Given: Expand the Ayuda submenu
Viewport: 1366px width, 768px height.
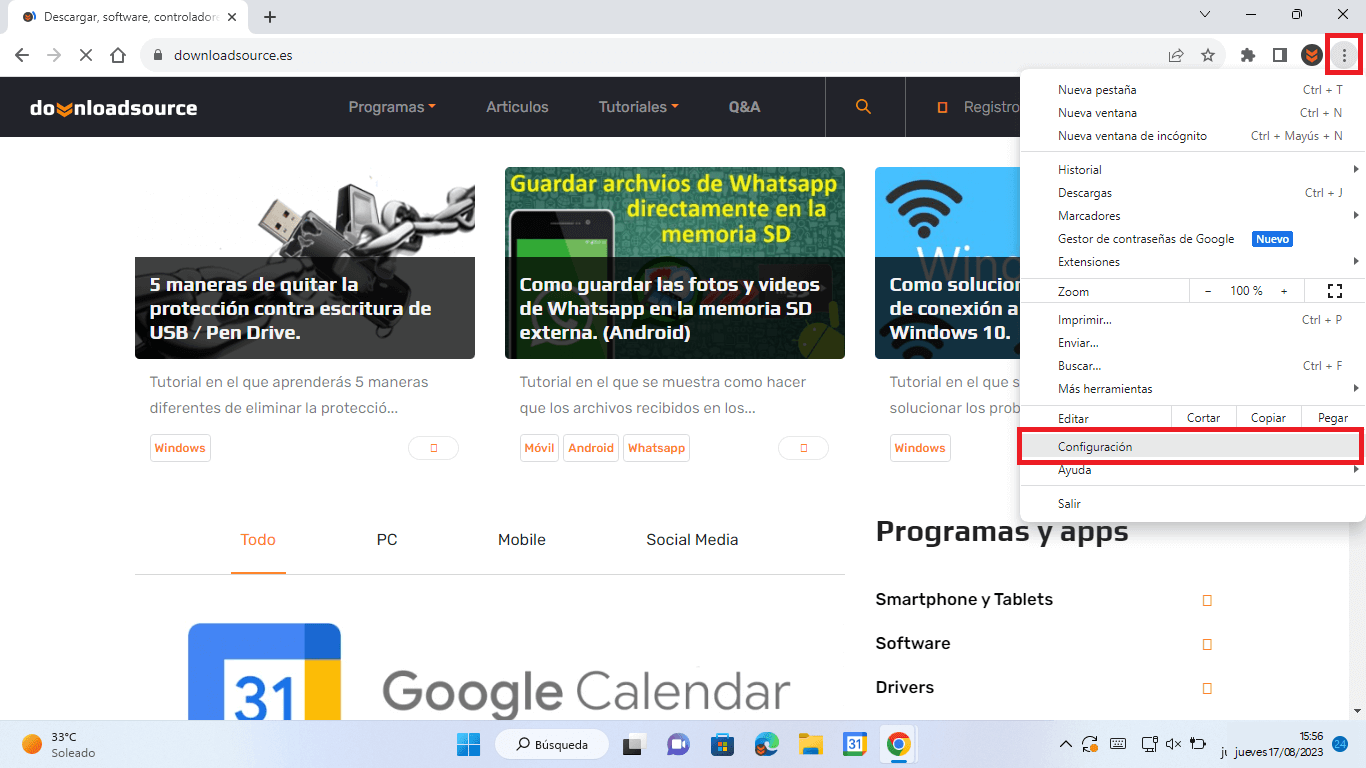Looking at the screenshot, I should coord(1192,470).
